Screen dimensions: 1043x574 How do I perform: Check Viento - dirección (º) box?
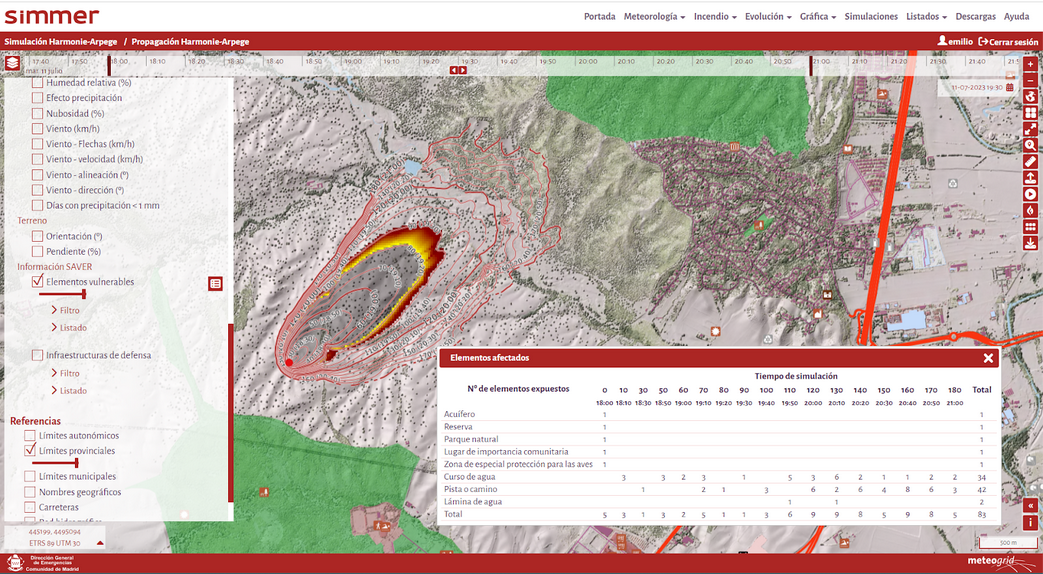(38, 190)
